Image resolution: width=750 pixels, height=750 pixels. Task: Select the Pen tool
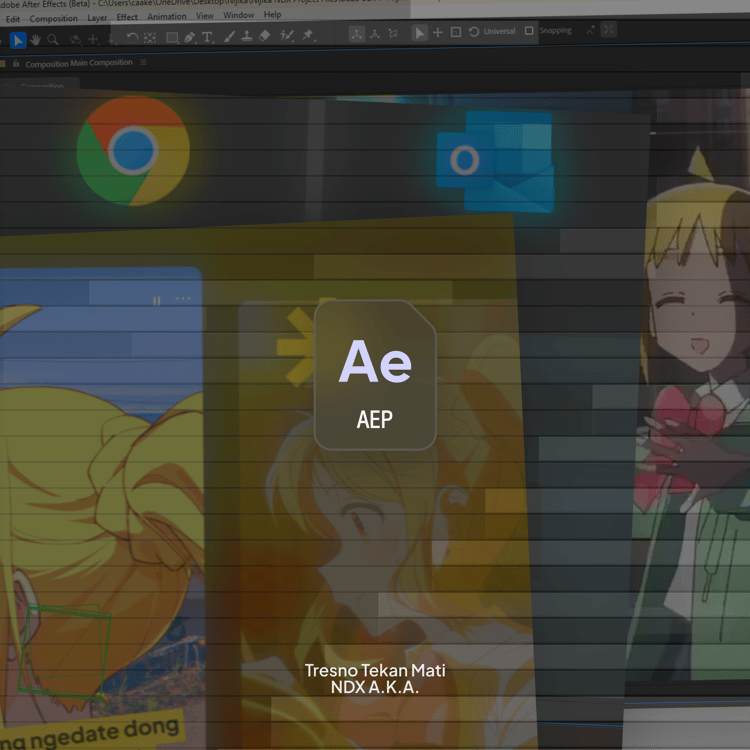[x=189, y=37]
